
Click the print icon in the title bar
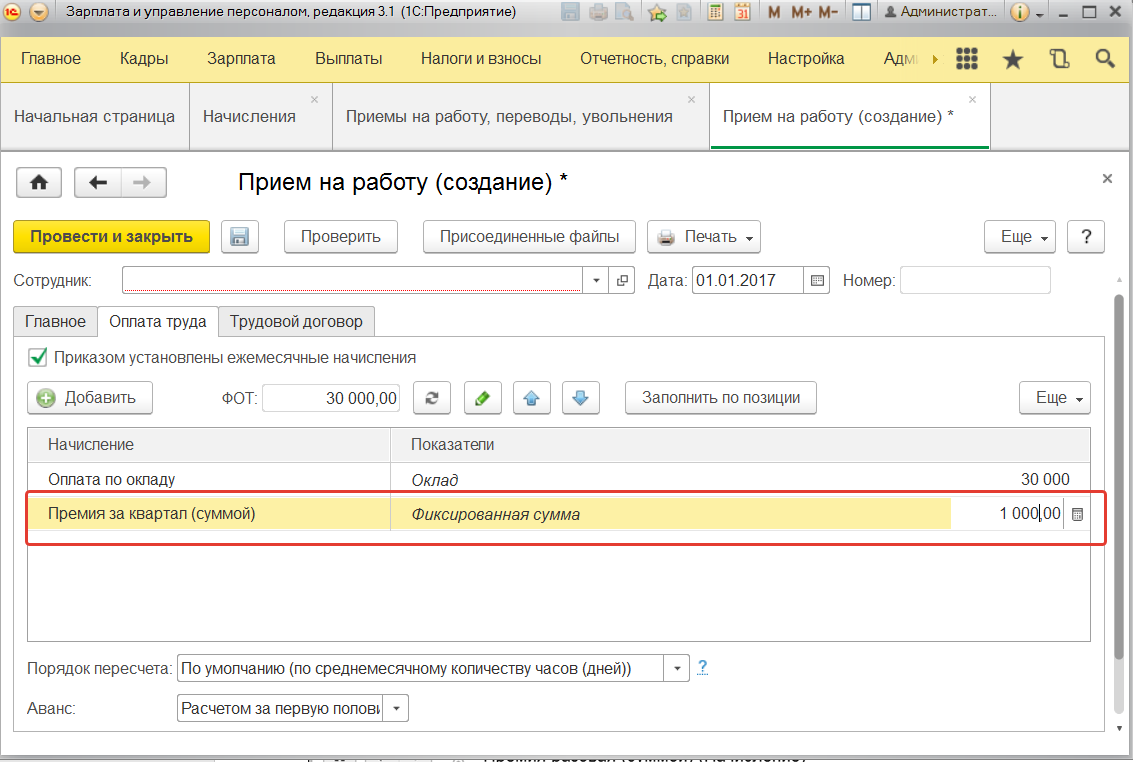click(598, 12)
